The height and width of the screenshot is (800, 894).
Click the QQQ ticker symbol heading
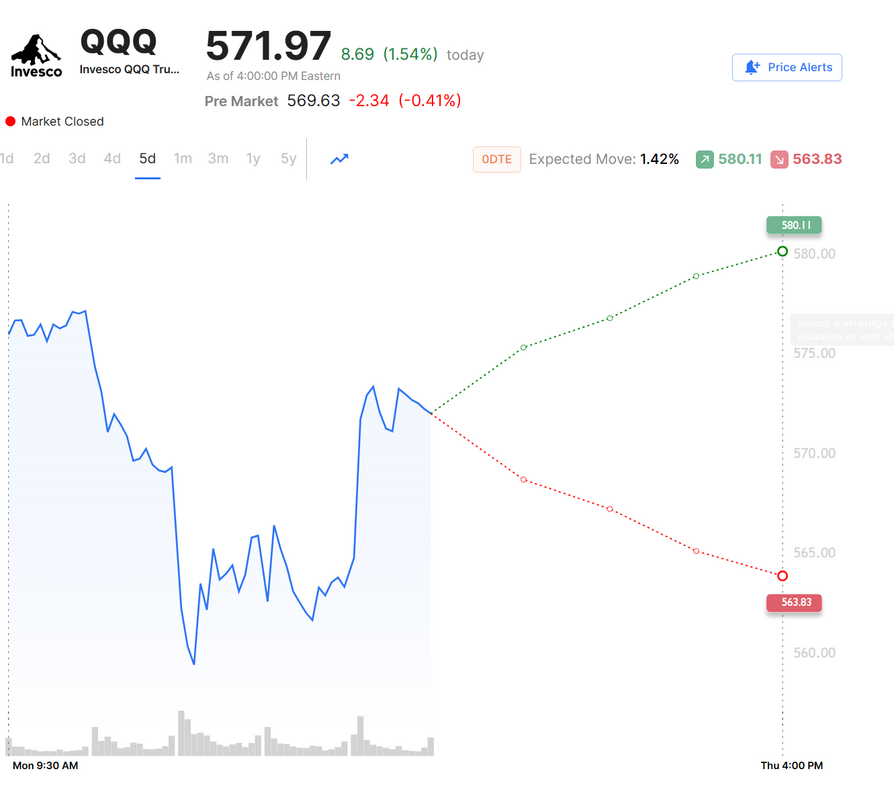[x=118, y=41]
